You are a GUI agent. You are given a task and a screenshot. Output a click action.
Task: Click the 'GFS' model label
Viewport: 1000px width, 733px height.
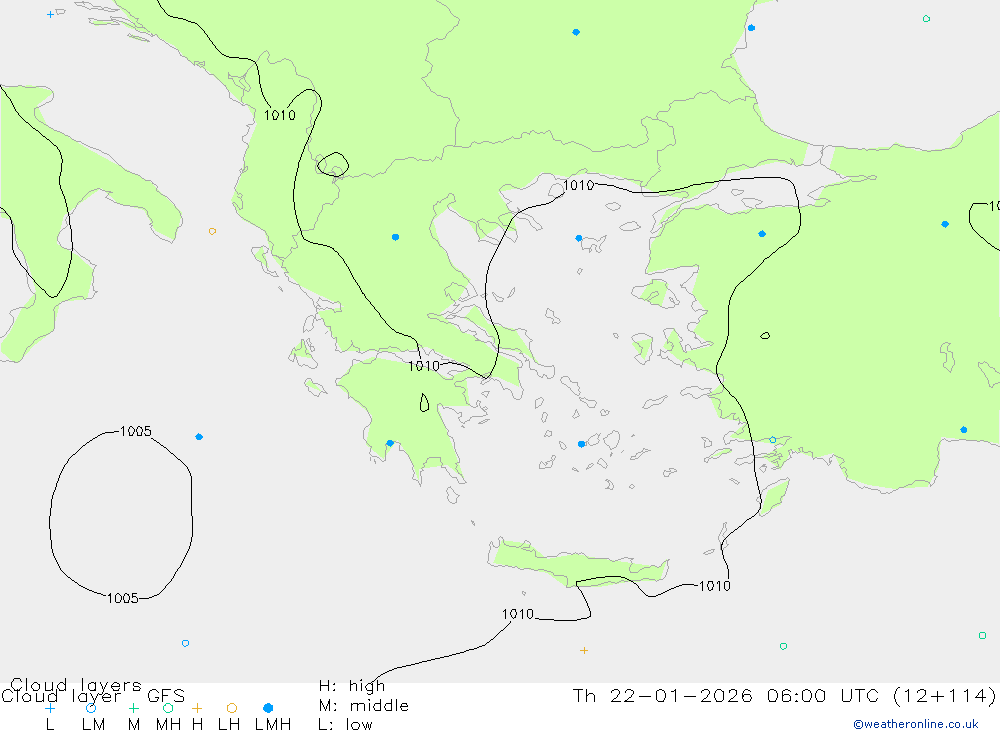(166, 695)
